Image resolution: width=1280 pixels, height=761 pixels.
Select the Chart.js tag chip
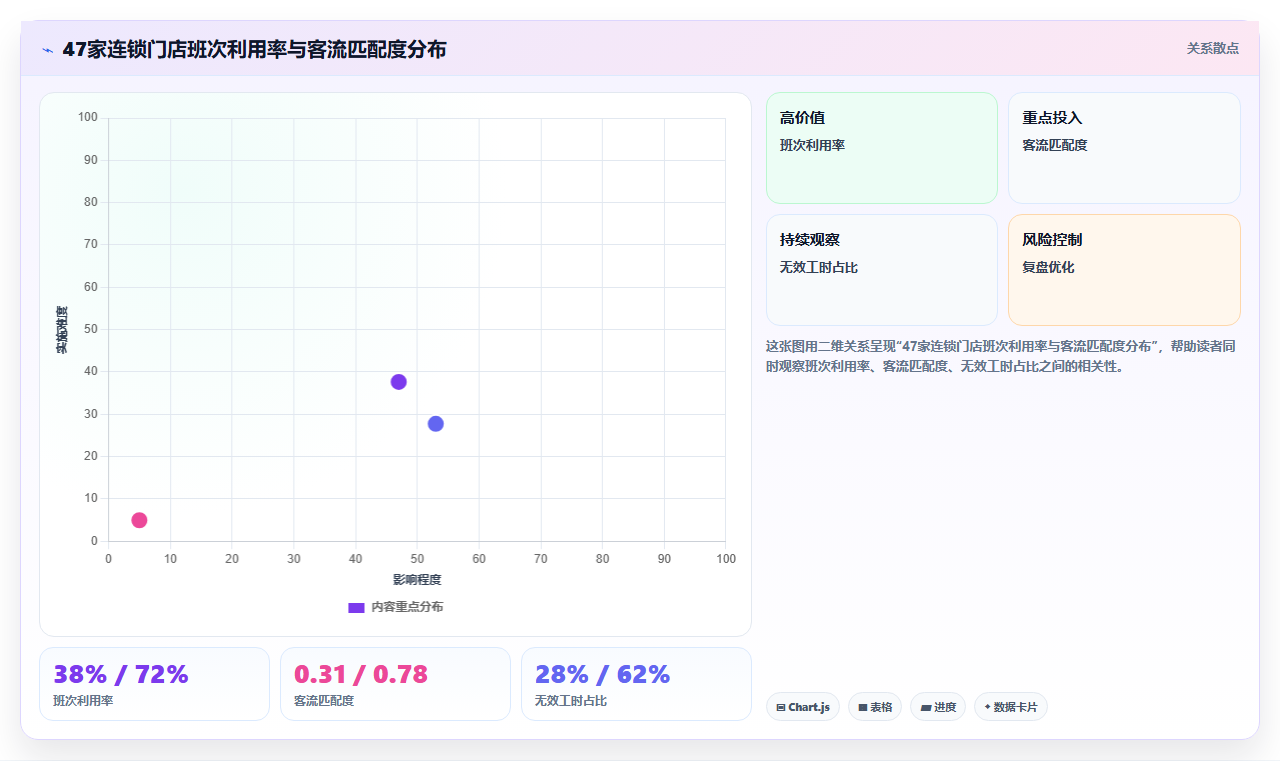click(803, 707)
